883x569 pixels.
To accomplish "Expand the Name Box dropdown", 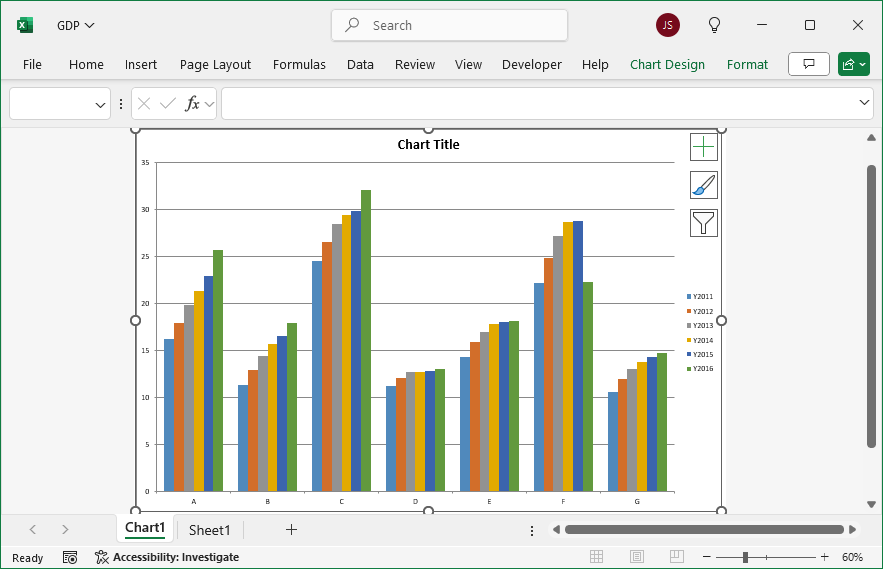I will click(x=100, y=105).
